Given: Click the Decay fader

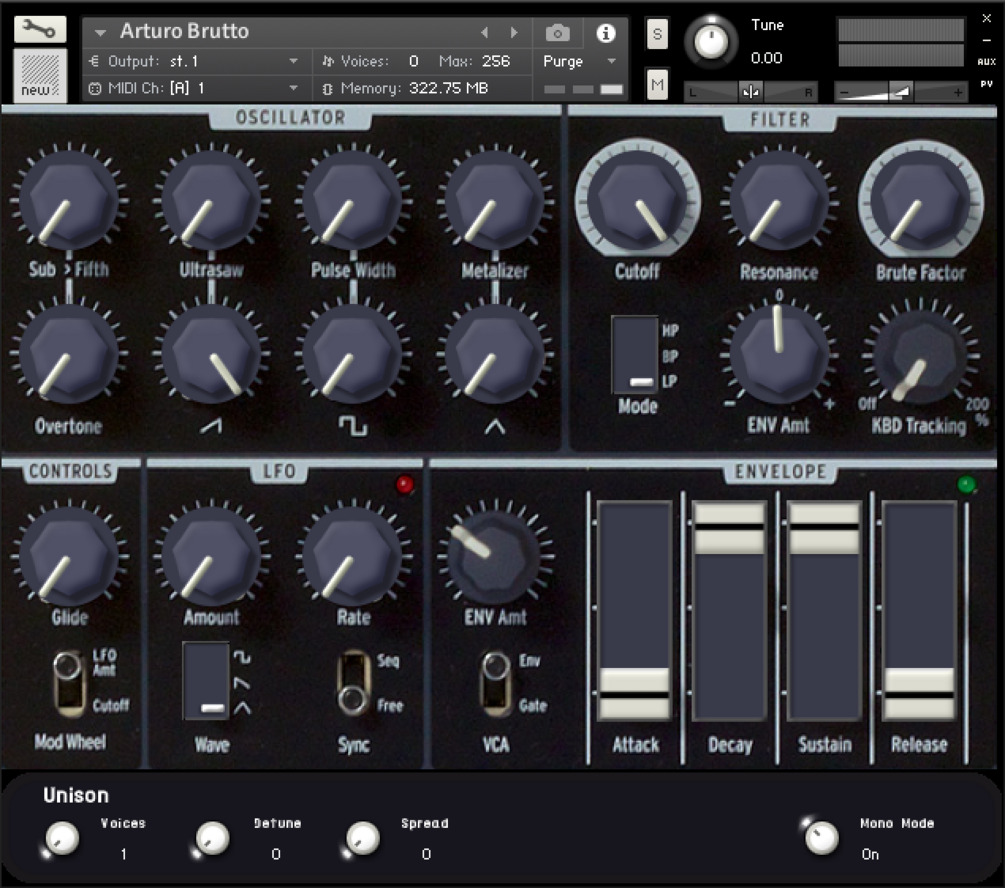Looking at the screenshot, I should click(729, 529).
